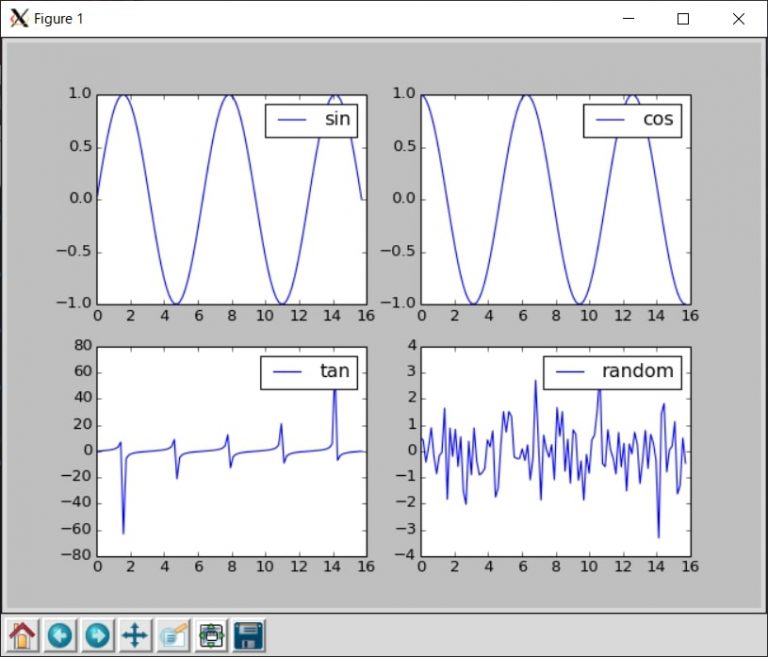Click the −80 y-axis label on tan plot

click(x=76, y=555)
